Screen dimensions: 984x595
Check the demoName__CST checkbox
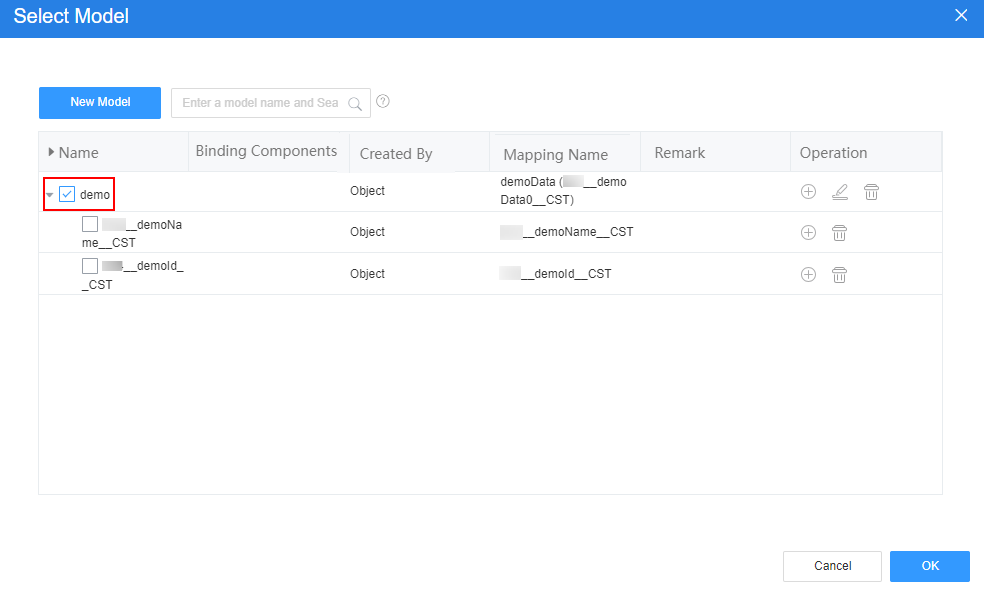click(90, 224)
